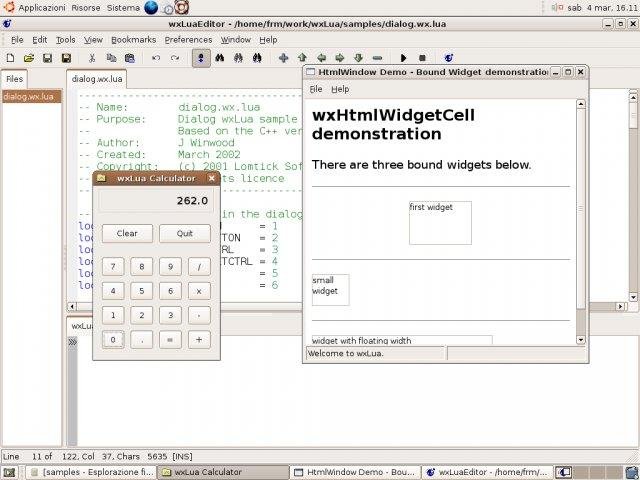This screenshot has width=640, height=480.
Task: Select dialog.wx.lua in the Files list
Action: (31, 97)
